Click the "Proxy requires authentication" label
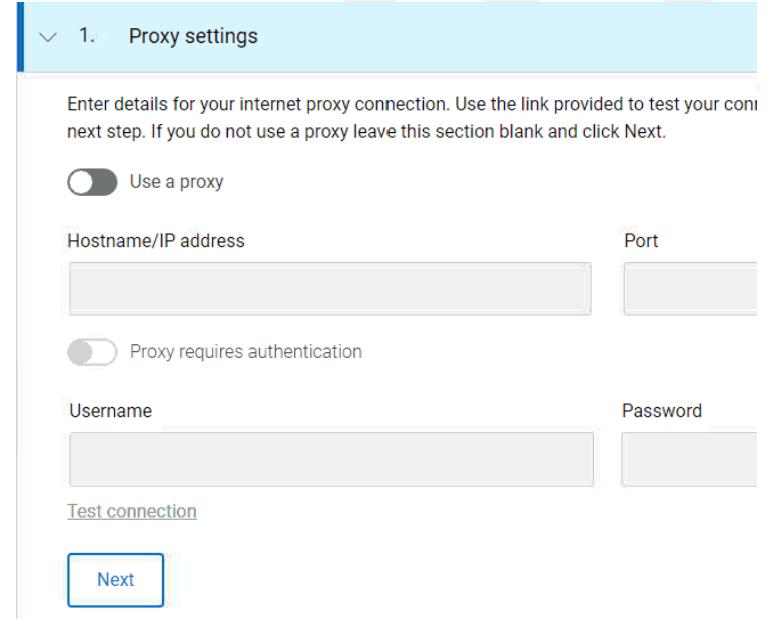Viewport: 782px width, 620px height. click(x=245, y=352)
